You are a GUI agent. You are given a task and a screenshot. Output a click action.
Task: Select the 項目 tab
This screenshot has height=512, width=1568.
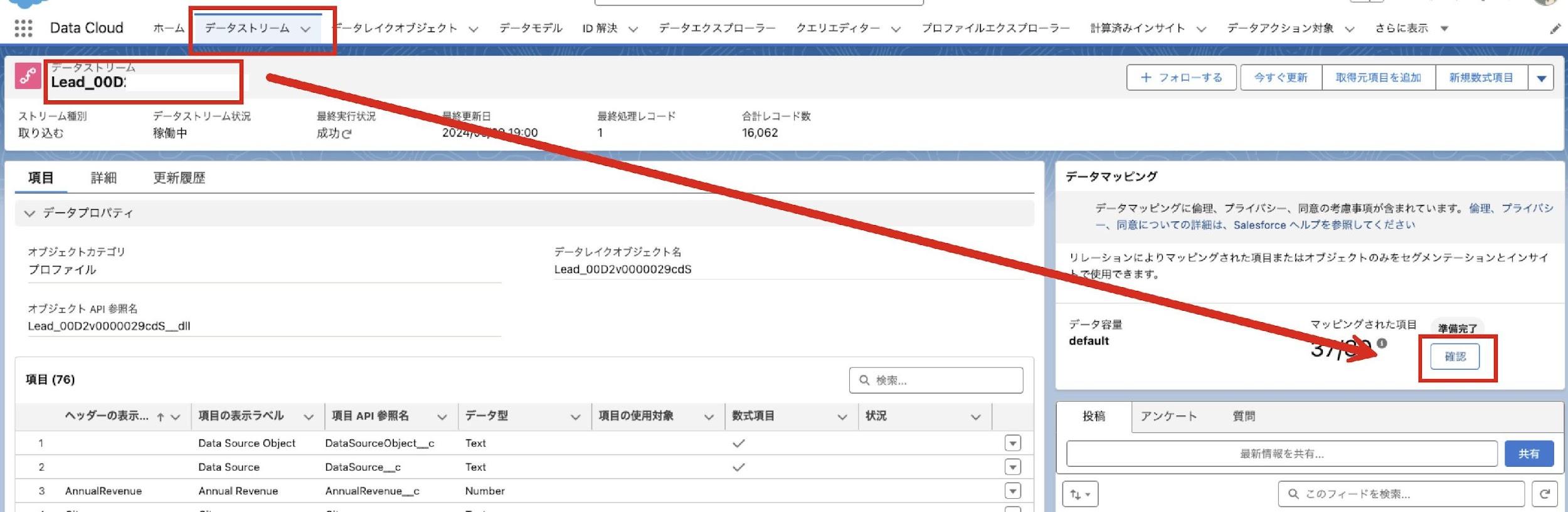pos(41,178)
